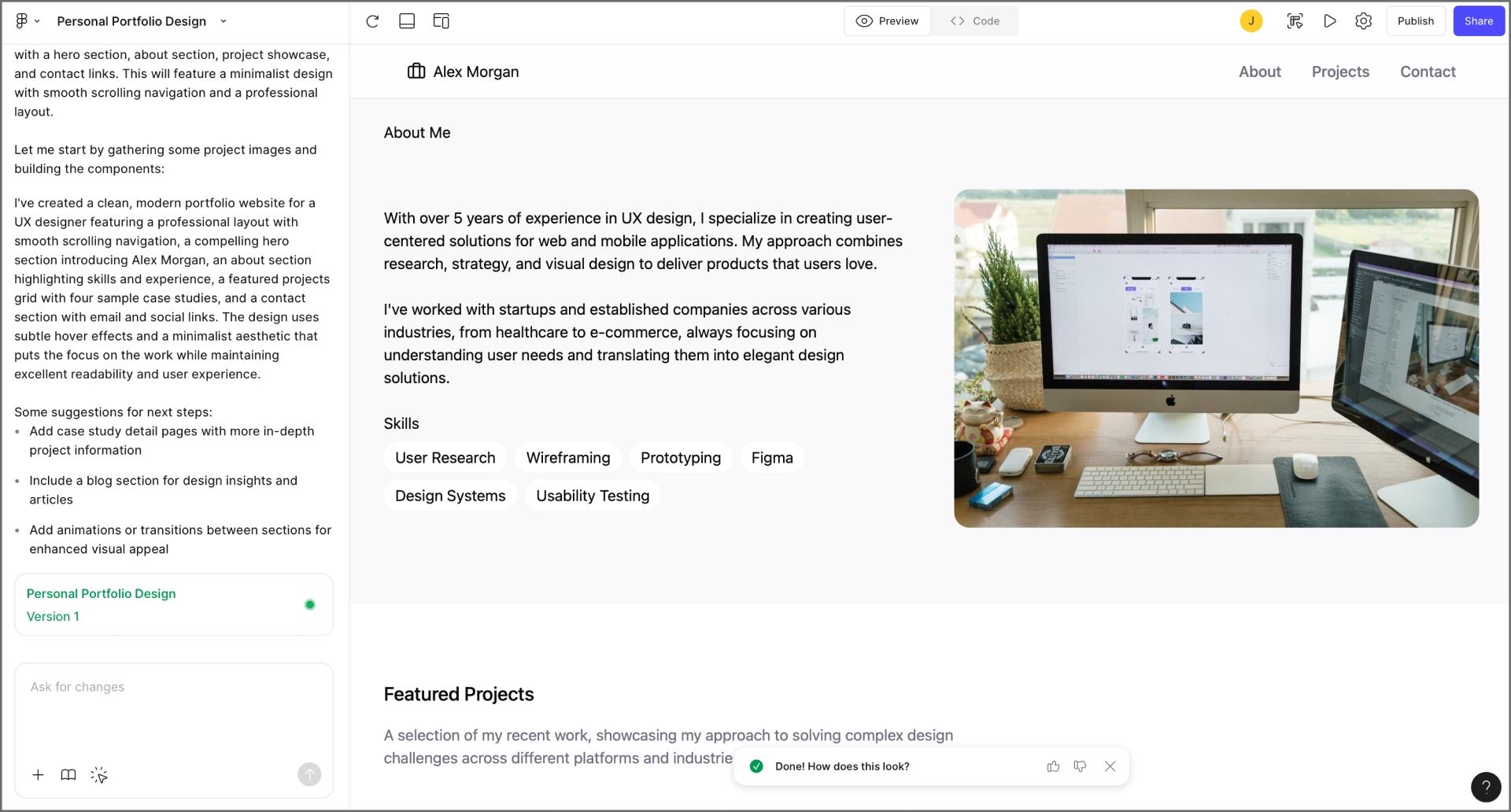The width and height of the screenshot is (1511, 812).
Task: Give thumbs down on Done notification
Action: click(x=1080, y=766)
